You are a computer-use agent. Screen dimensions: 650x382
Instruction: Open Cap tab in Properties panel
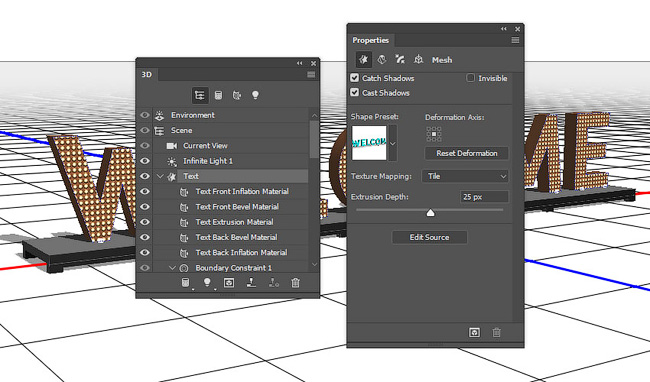click(x=400, y=60)
